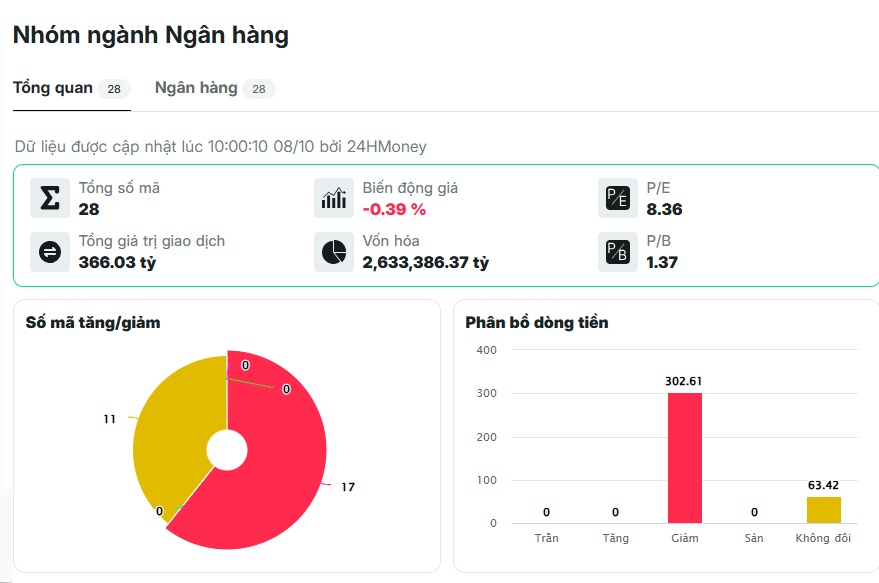The width and height of the screenshot is (879, 583).
Task: Click the 63.42 label above Không đổi bar
Action: tap(824, 485)
